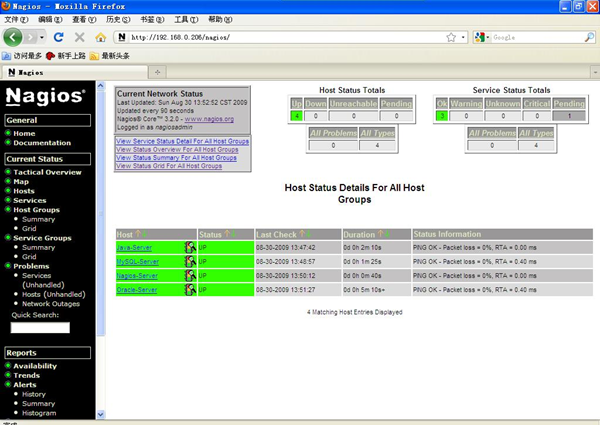Open the 文件 menu
This screenshot has width=601, height=425.
click(x=16, y=20)
